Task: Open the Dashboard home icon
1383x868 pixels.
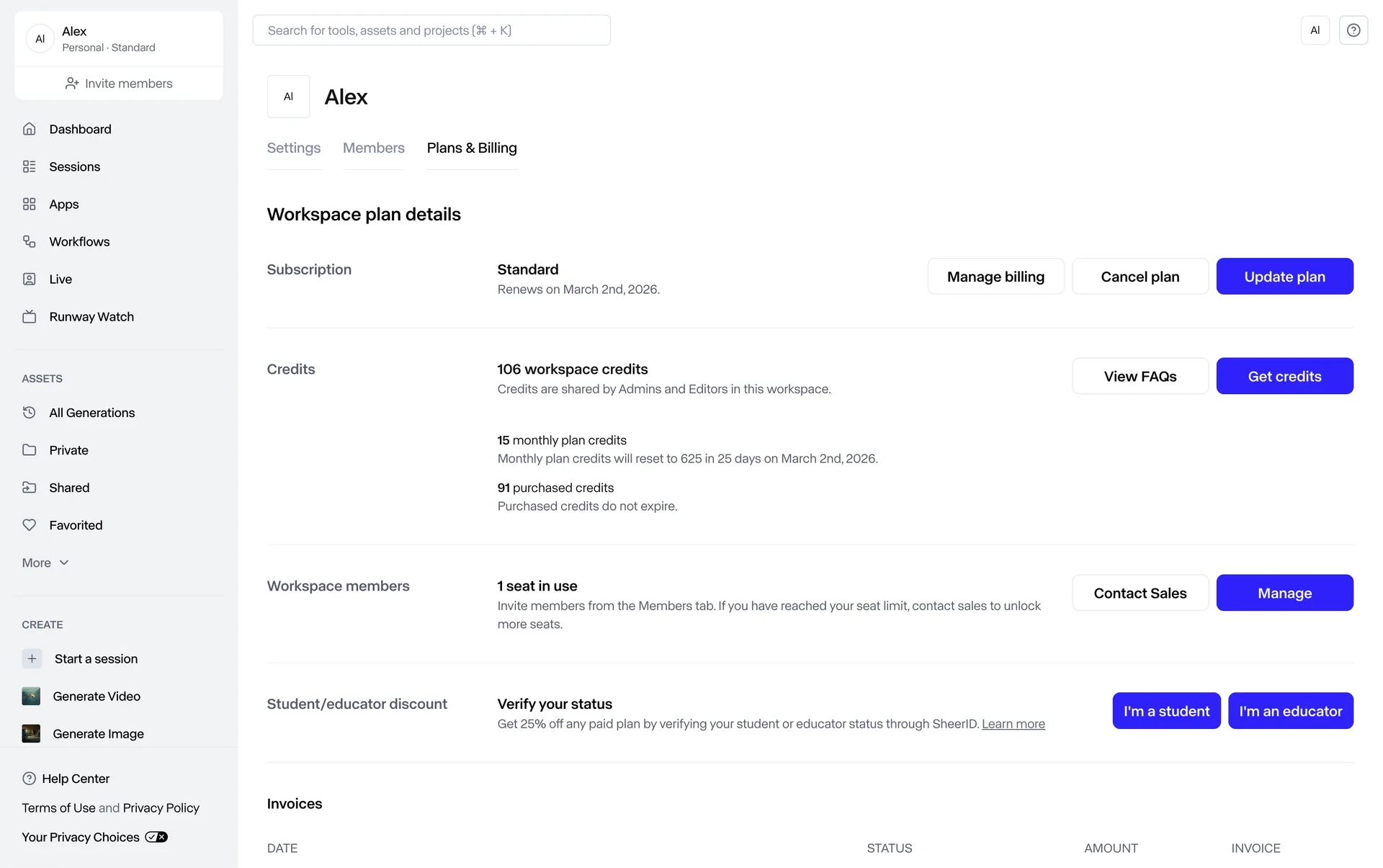Action: 29,129
